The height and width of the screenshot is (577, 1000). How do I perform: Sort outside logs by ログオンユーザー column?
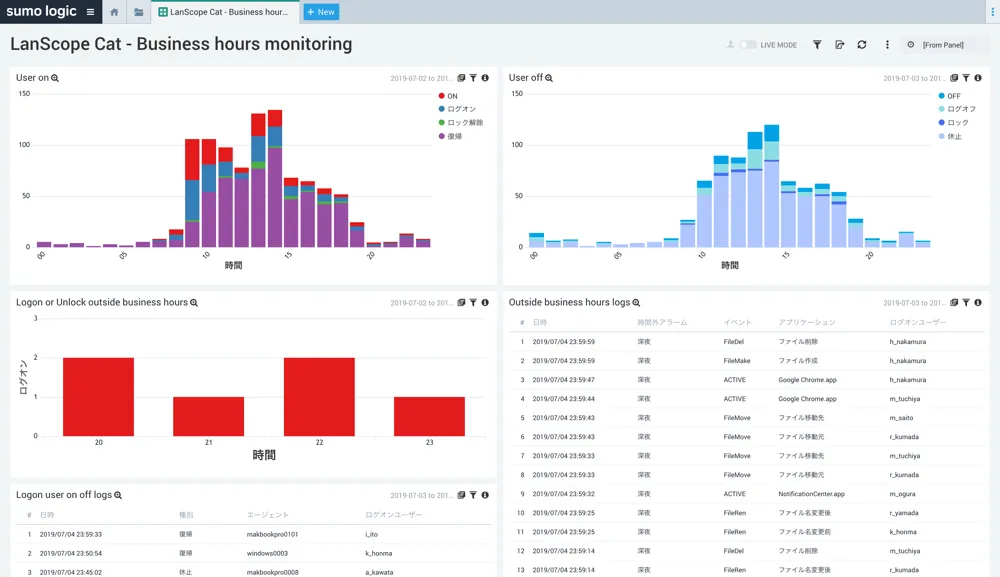point(918,323)
